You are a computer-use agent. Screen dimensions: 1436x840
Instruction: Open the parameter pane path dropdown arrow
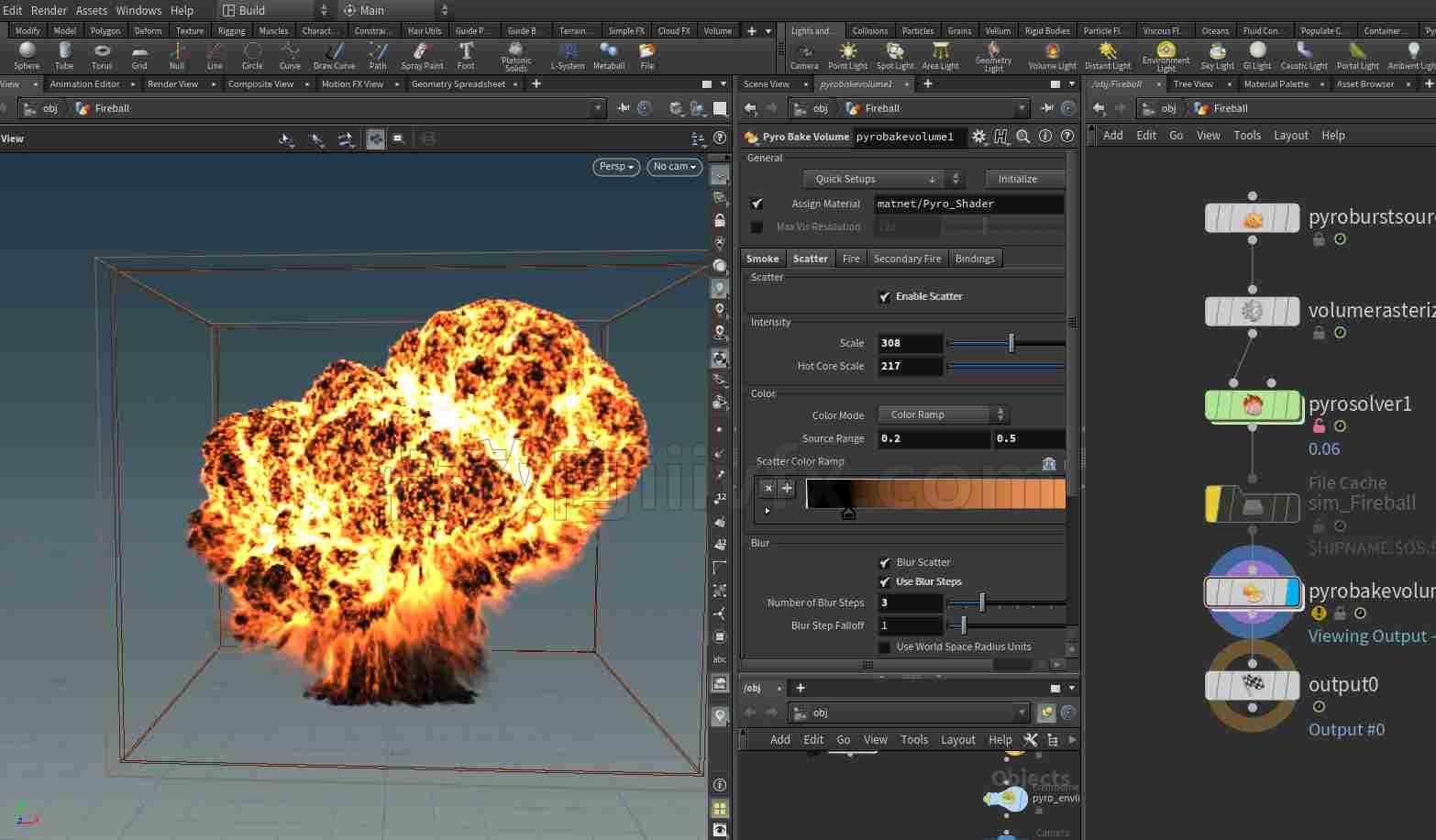(1022, 108)
